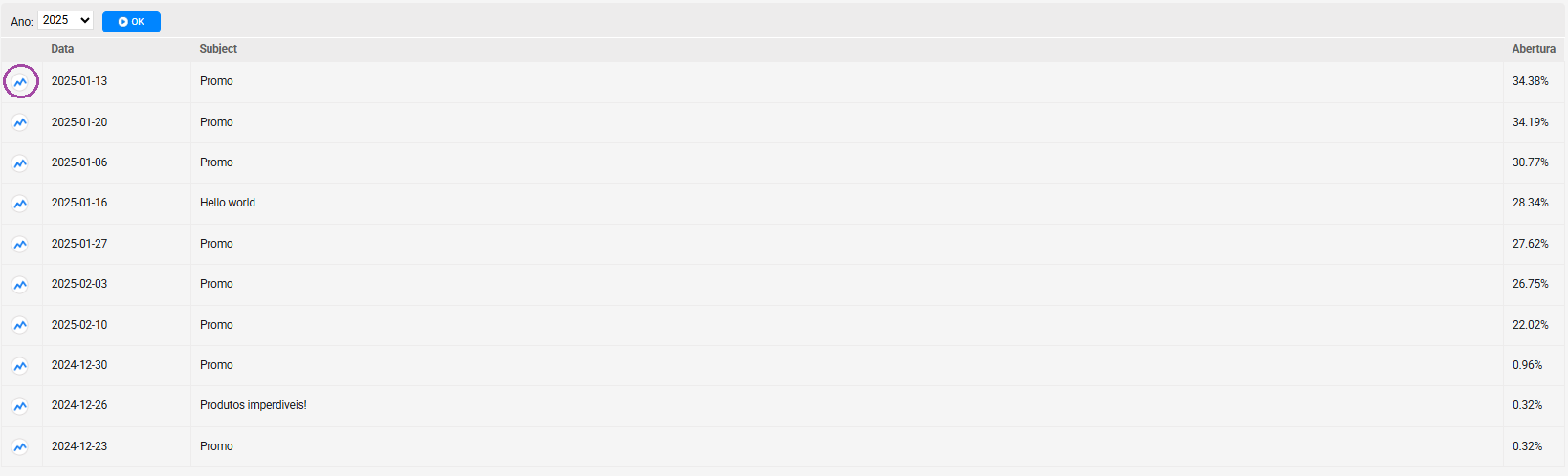Open stats chart icon for 2025-02-03 campaign

pyautogui.click(x=20, y=285)
